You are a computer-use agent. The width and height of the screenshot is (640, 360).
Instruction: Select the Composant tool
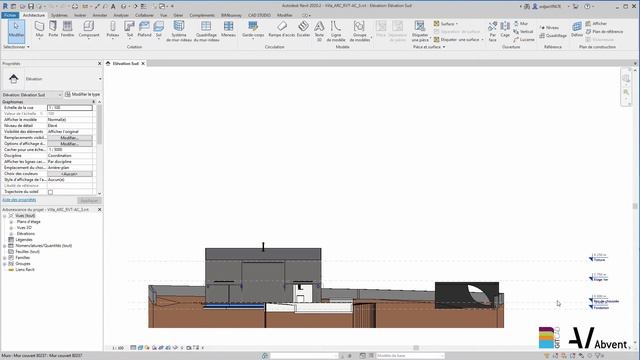89,29
